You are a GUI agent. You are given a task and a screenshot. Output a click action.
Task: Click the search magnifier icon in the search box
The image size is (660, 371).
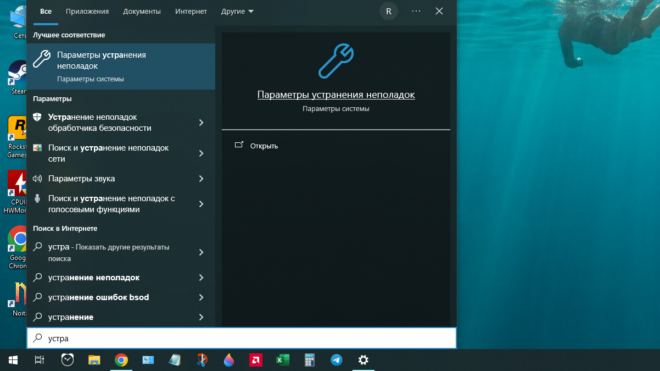click(38, 338)
